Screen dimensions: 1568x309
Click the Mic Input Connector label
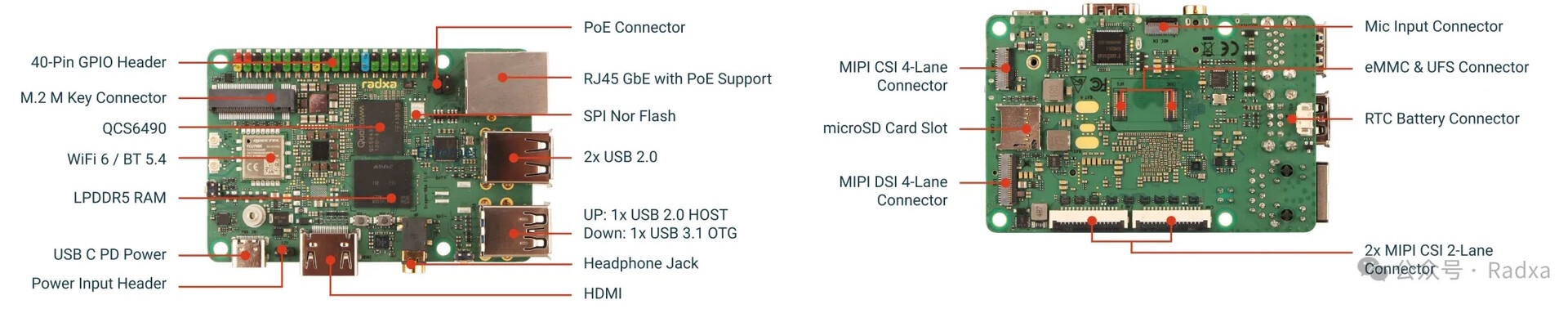[1433, 26]
